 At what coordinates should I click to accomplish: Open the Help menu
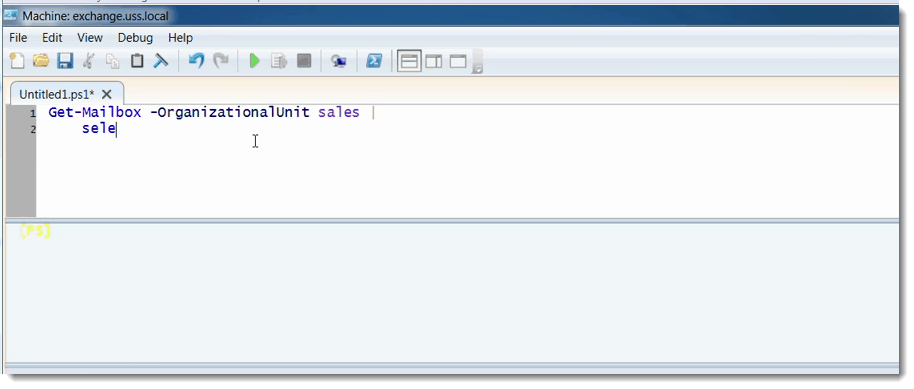180,38
